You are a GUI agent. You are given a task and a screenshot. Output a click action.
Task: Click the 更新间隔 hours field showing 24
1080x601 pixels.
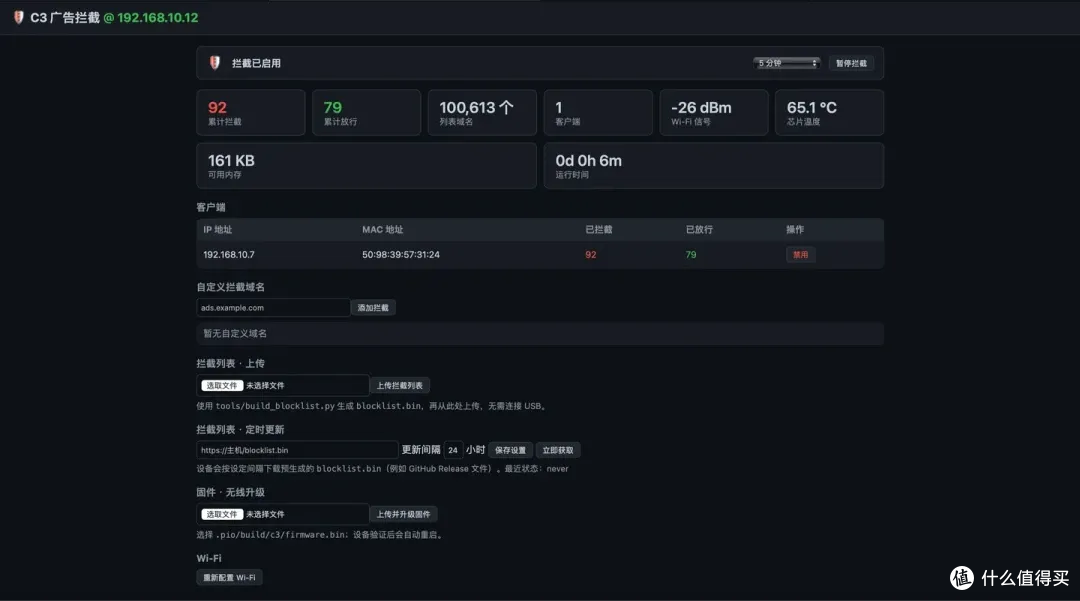tap(453, 450)
